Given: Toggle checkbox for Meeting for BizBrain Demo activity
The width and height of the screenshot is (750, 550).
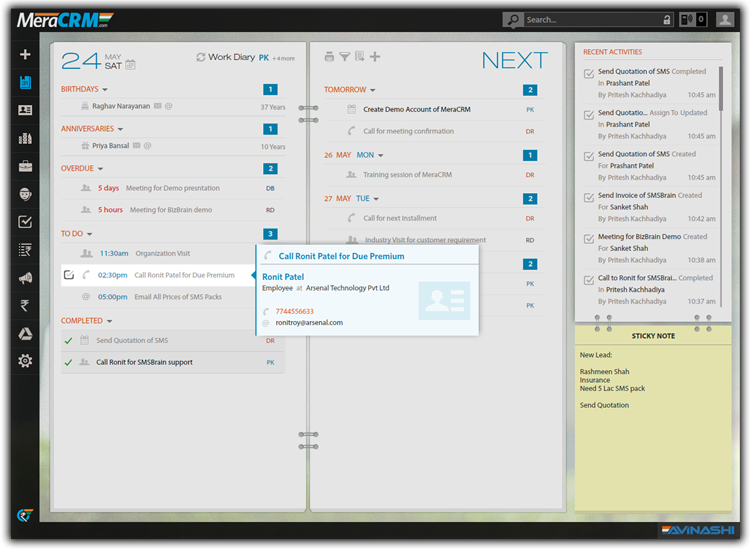Looking at the screenshot, I should coord(589,240).
